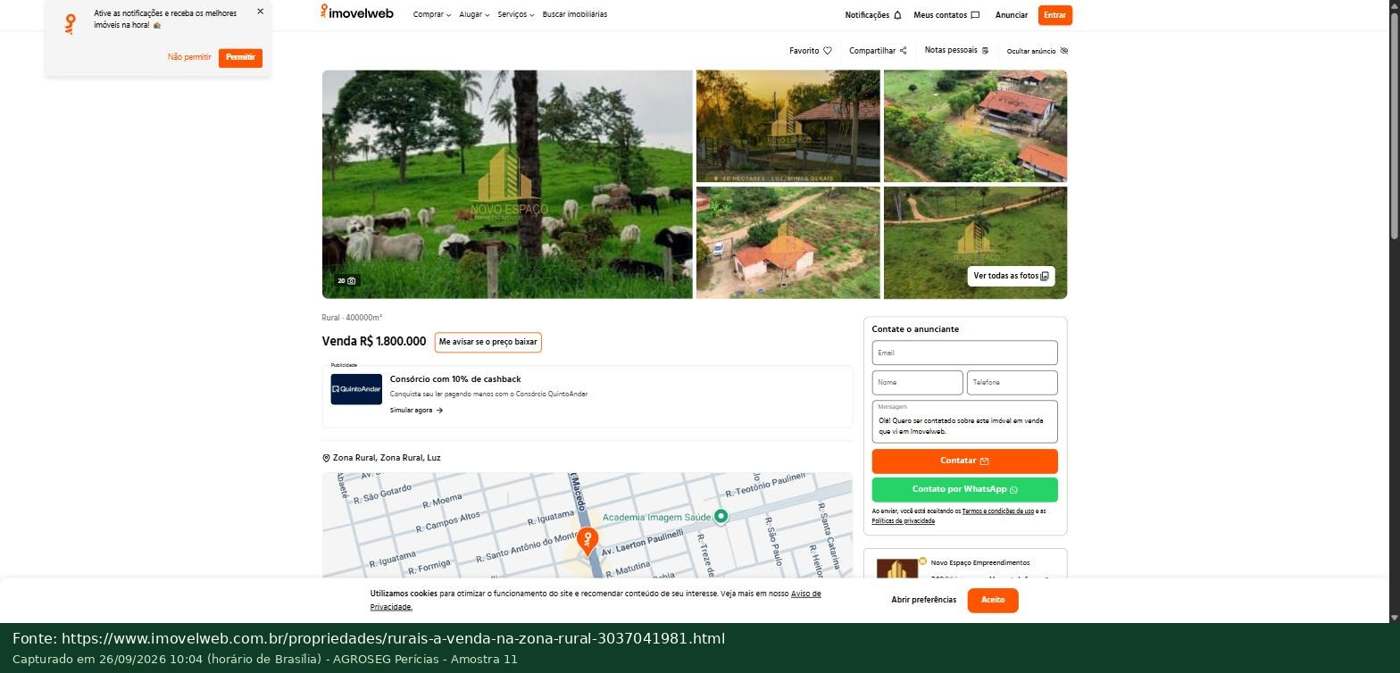The image size is (1400, 673).
Task: Open the imovelweb logo home link
Action: pyautogui.click(x=357, y=13)
